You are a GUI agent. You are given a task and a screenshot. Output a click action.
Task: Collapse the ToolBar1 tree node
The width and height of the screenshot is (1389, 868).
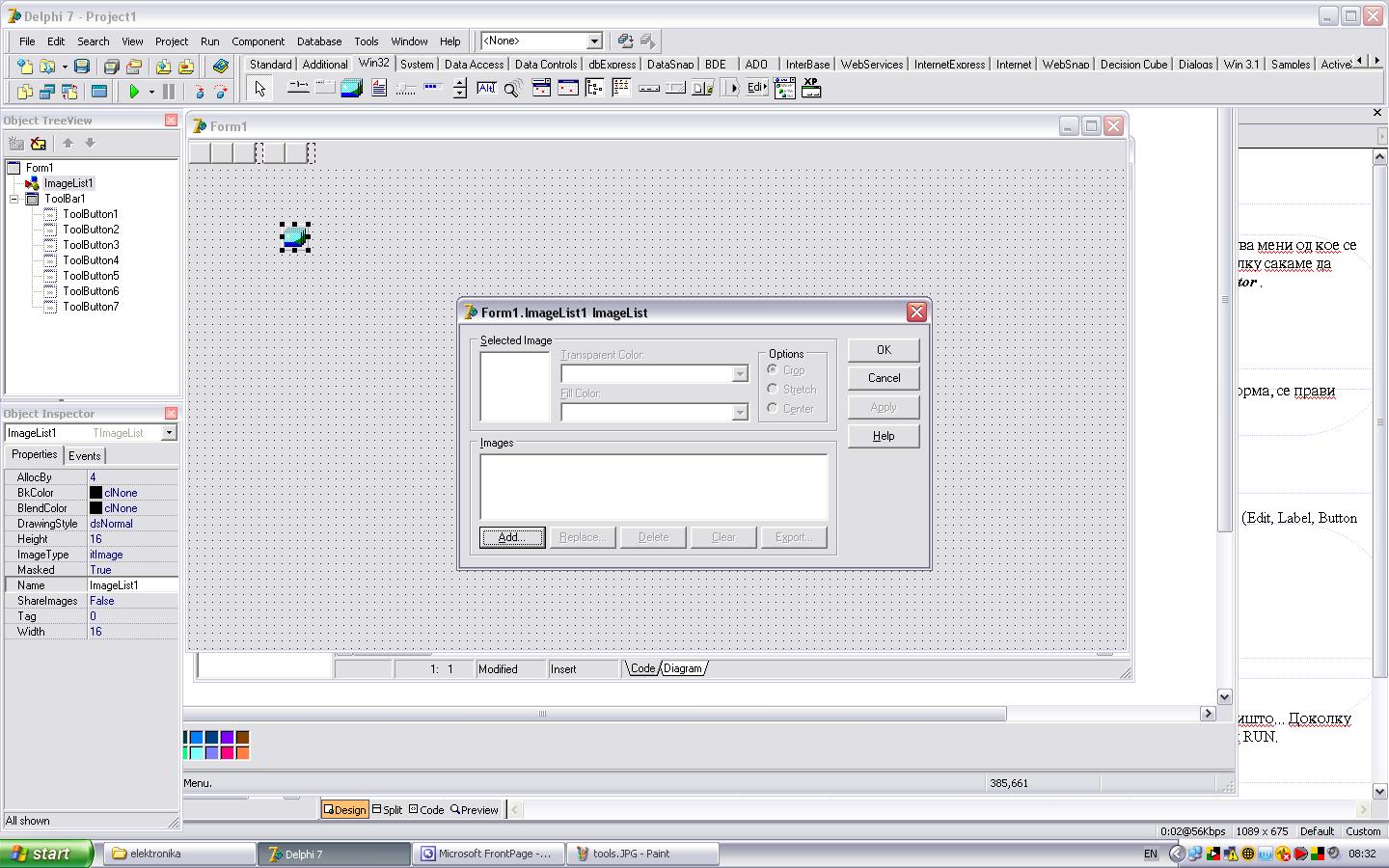14,199
